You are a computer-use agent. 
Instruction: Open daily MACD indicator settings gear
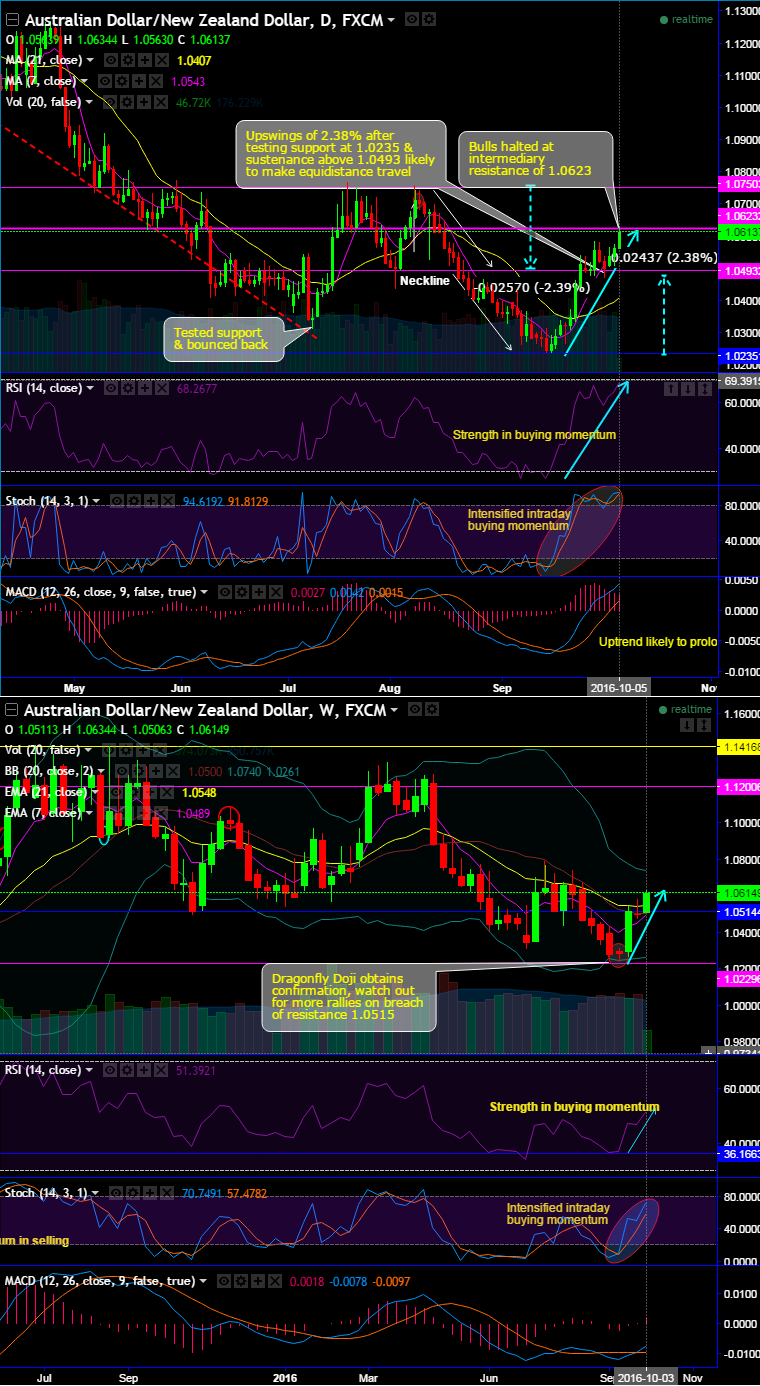pyautogui.click(x=242, y=592)
